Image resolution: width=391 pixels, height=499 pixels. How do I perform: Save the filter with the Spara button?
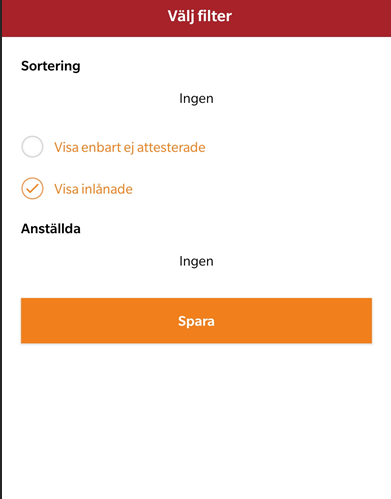[196, 321]
